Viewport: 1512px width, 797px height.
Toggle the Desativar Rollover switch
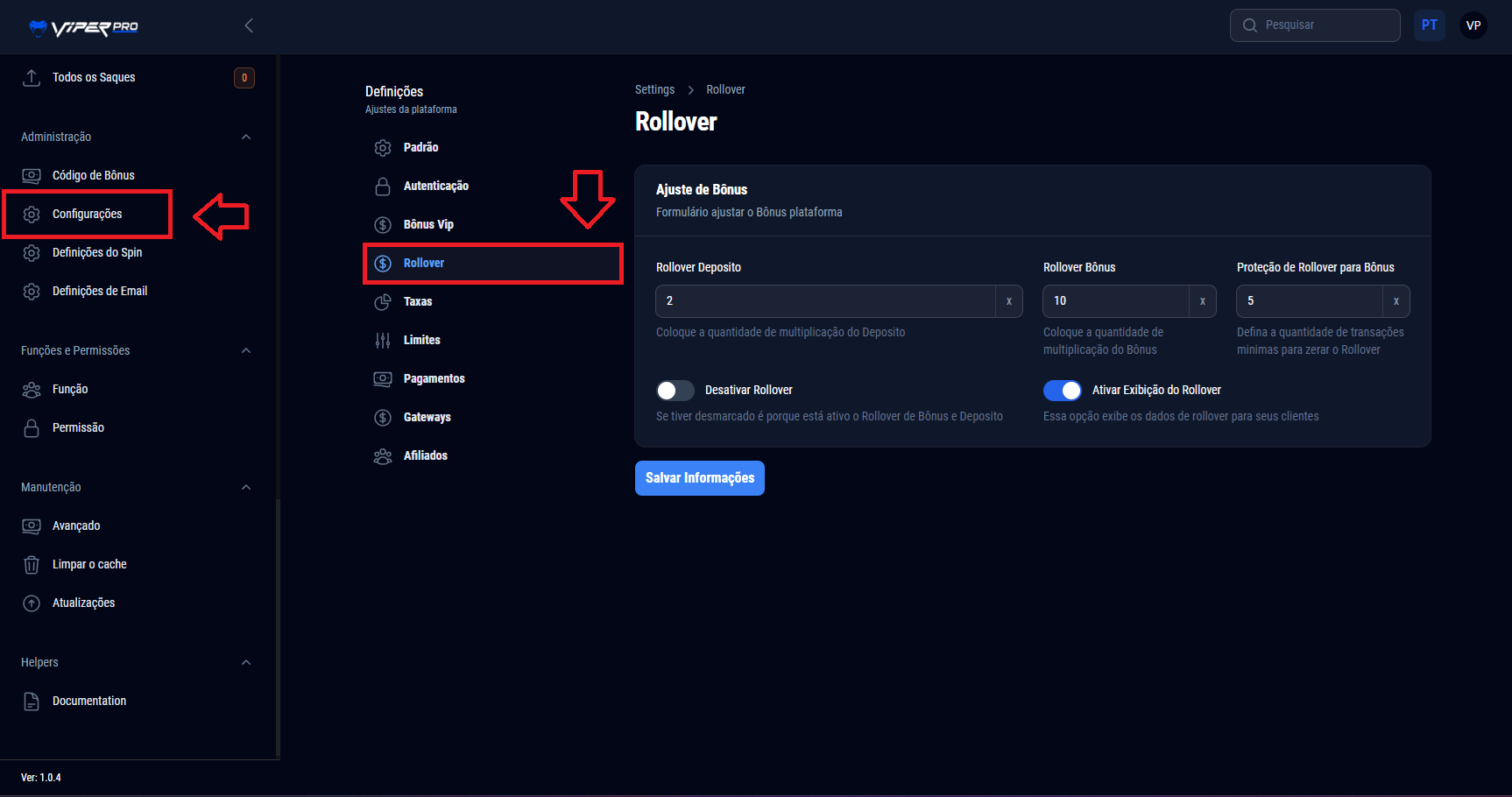click(675, 391)
